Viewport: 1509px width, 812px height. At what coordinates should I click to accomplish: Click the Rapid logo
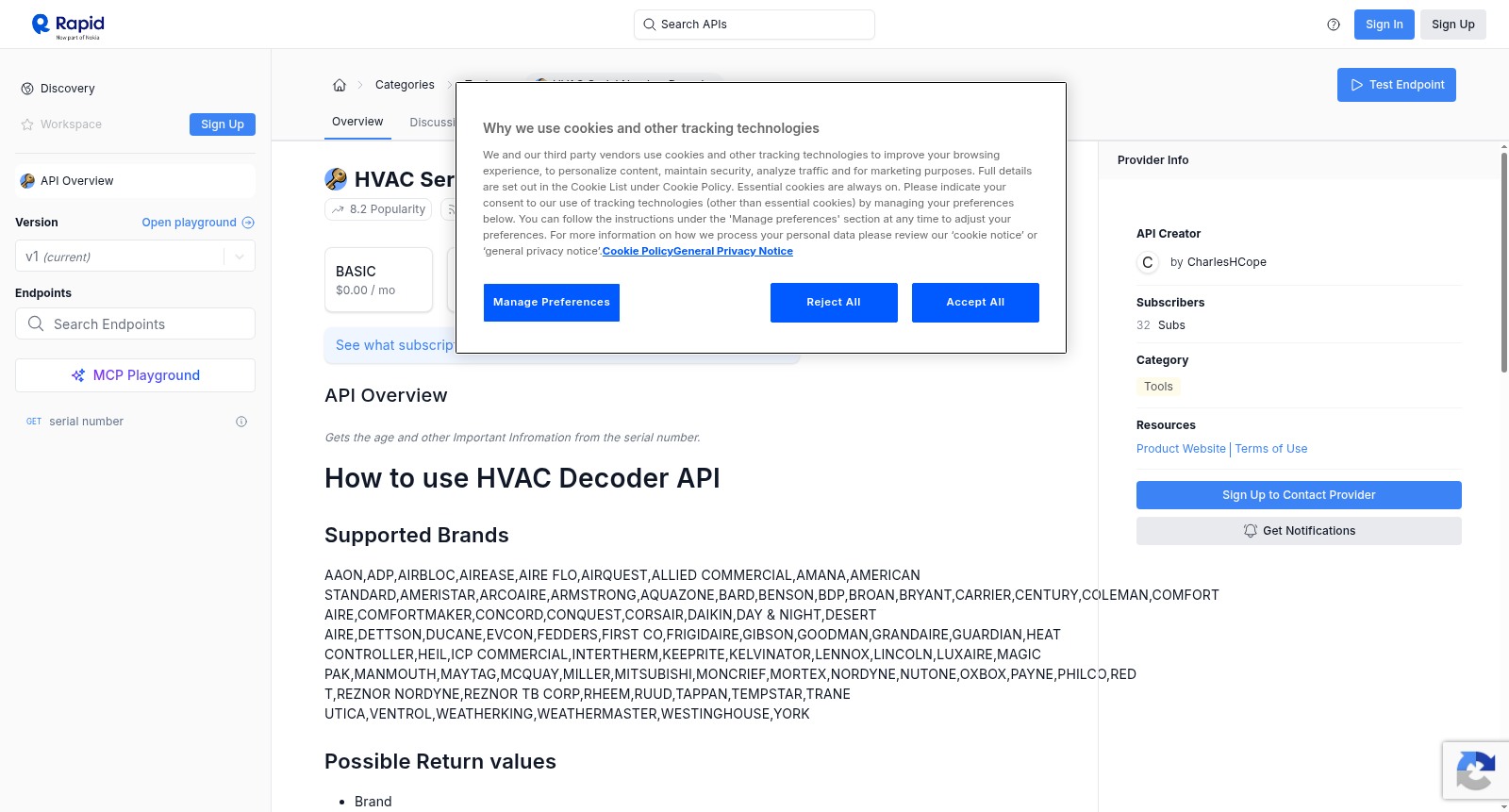(68, 25)
